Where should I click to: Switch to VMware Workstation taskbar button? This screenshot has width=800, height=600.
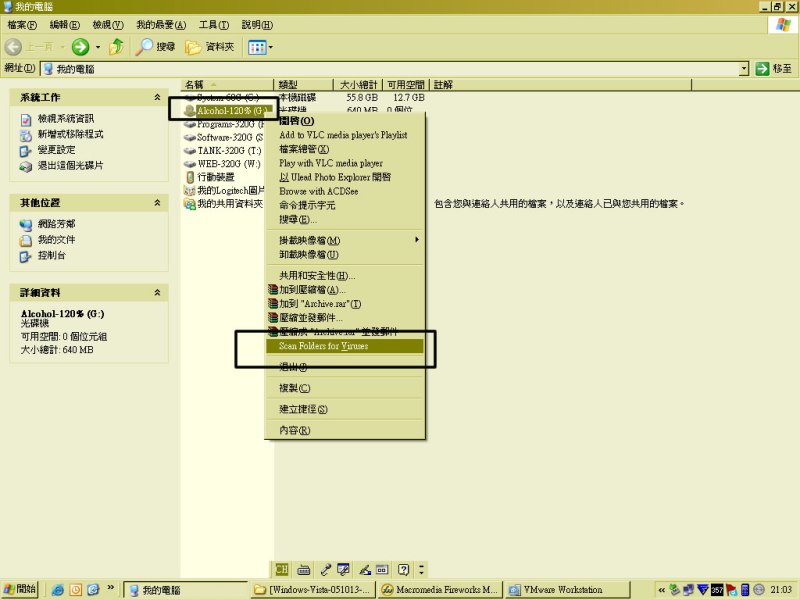coord(567,590)
